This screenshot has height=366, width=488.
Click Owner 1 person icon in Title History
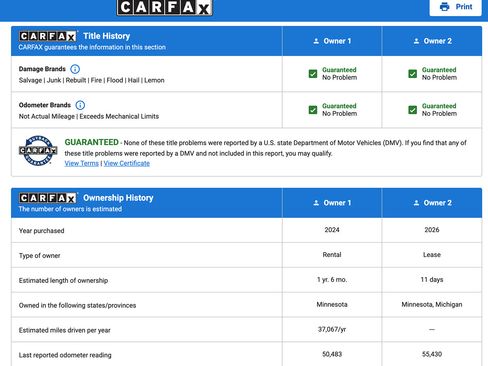pos(316,41)
